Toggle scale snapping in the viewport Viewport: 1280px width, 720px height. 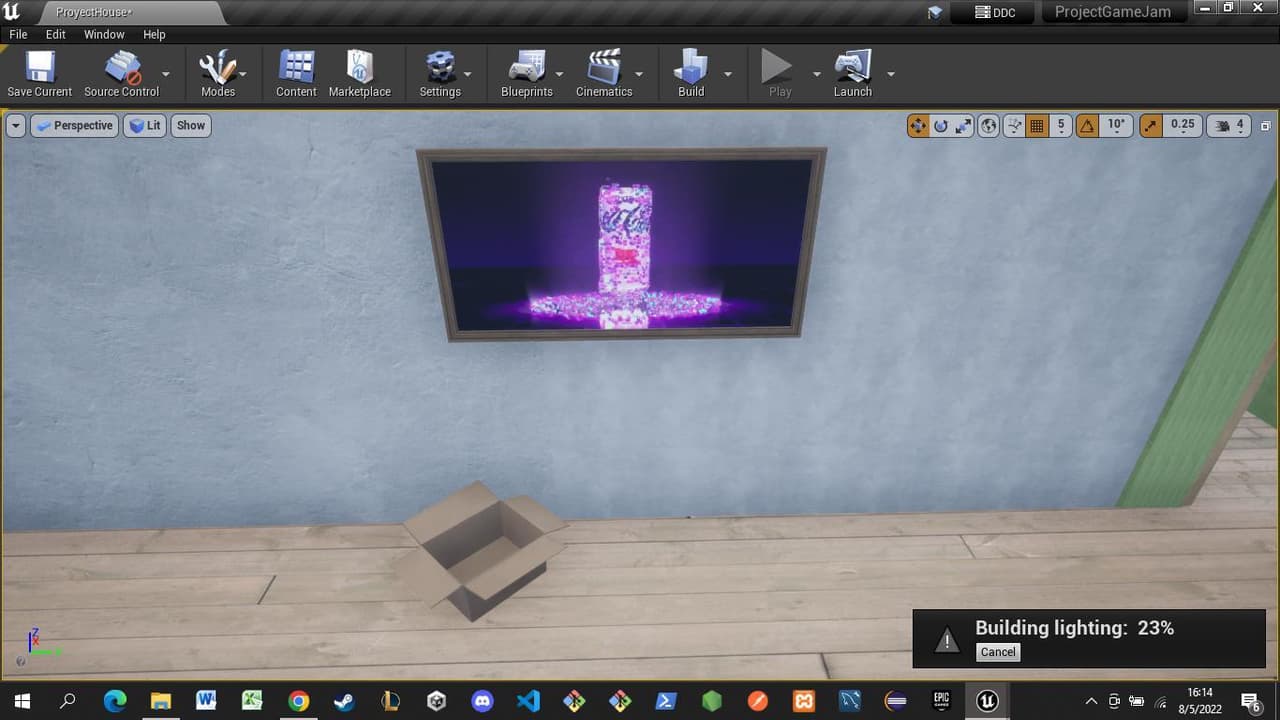pyautogui.click(x=1151, y=126)
